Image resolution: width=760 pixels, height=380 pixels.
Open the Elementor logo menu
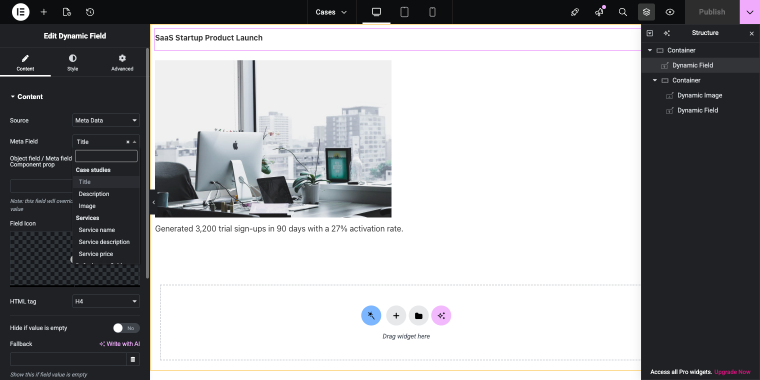click(20, 12)
